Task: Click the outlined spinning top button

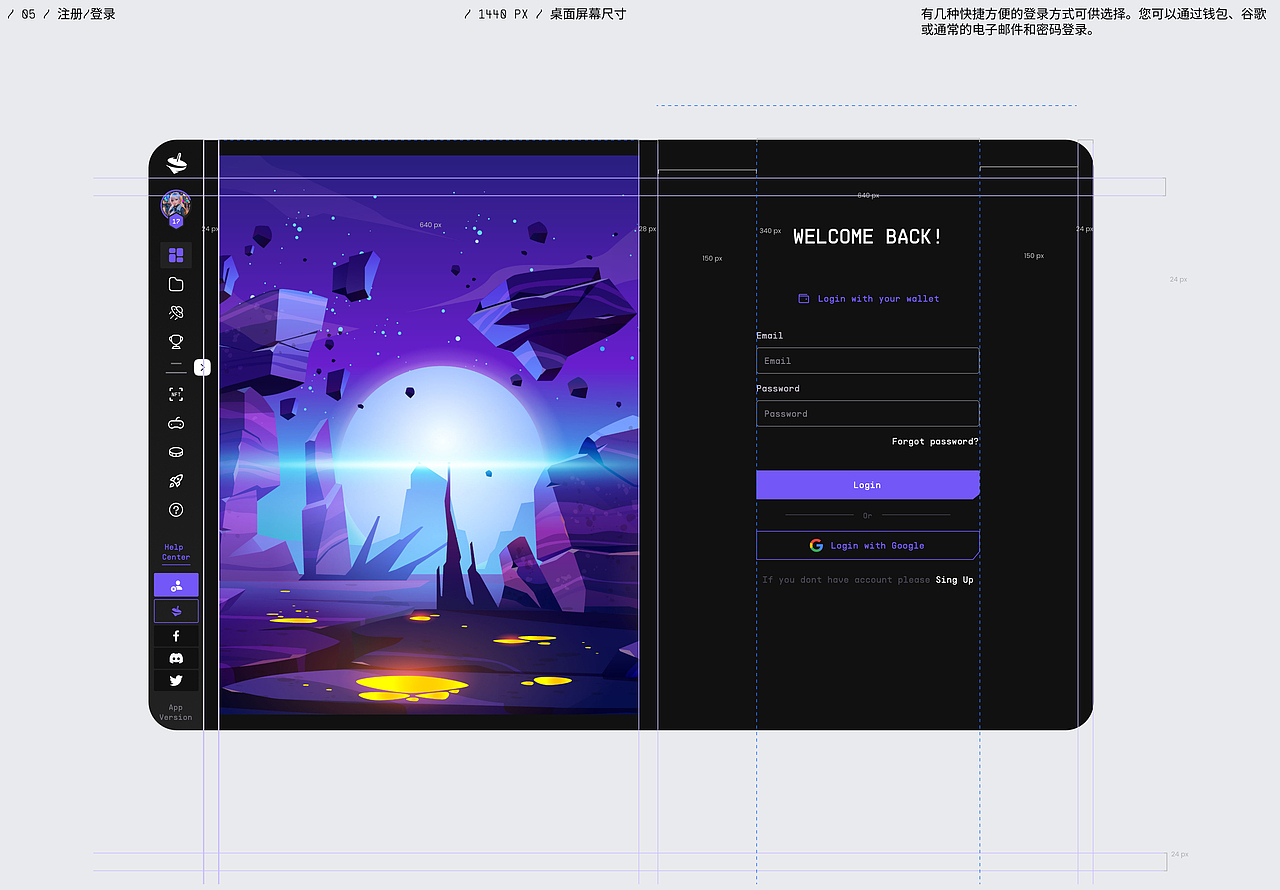Action: (x=176, y=611)
